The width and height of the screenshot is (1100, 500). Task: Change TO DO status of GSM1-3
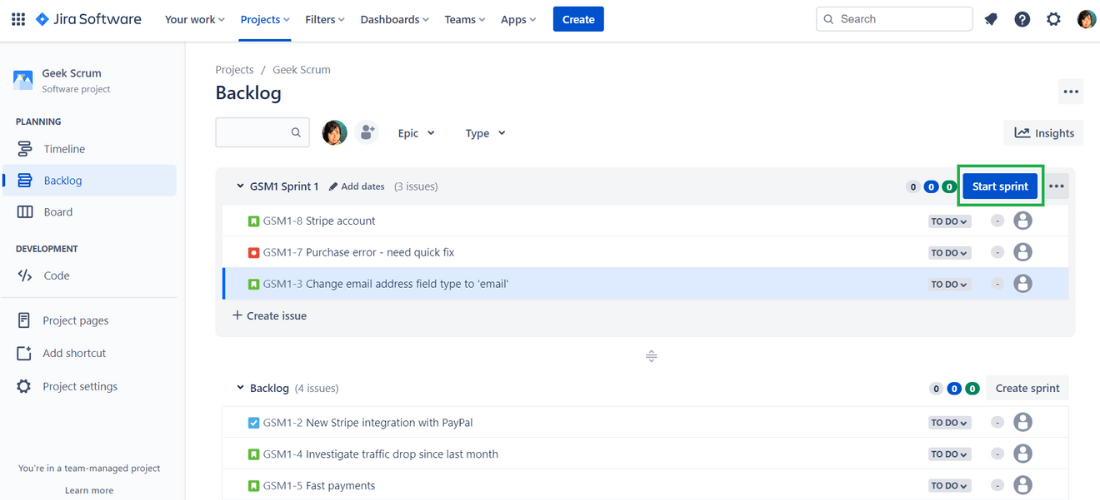(949, 285)
